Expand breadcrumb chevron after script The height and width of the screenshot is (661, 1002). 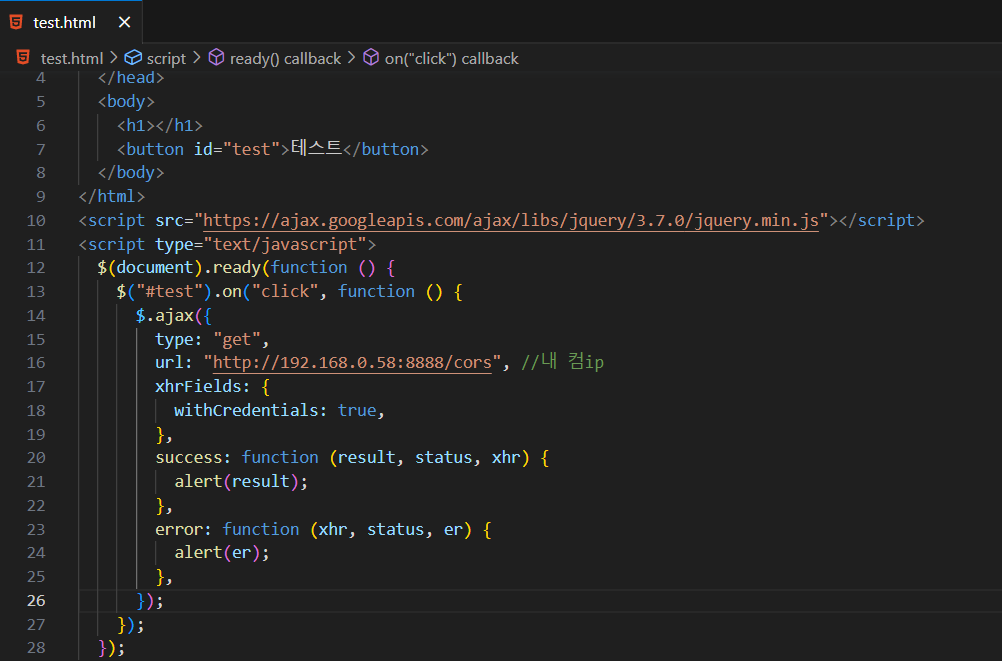(197, 58)
